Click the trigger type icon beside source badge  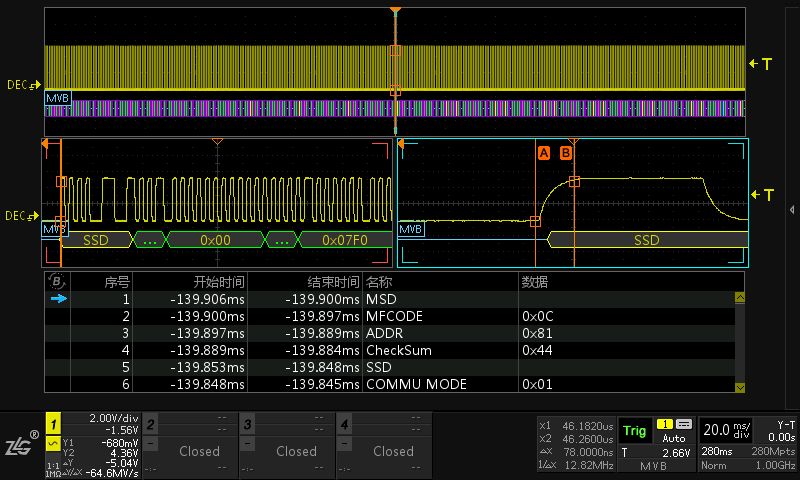point(684,424)
